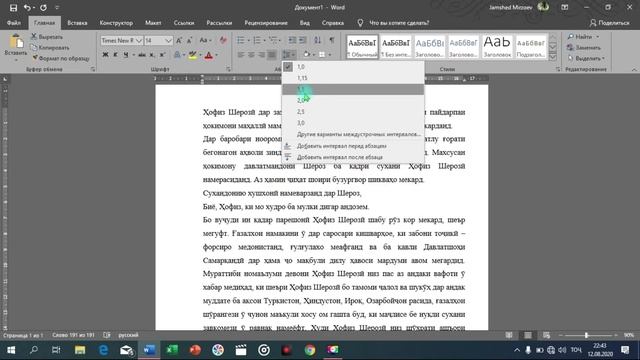Screen dimensions: 640x360
Task: Switch to Web Layout view in status bar
Action: 547,335
